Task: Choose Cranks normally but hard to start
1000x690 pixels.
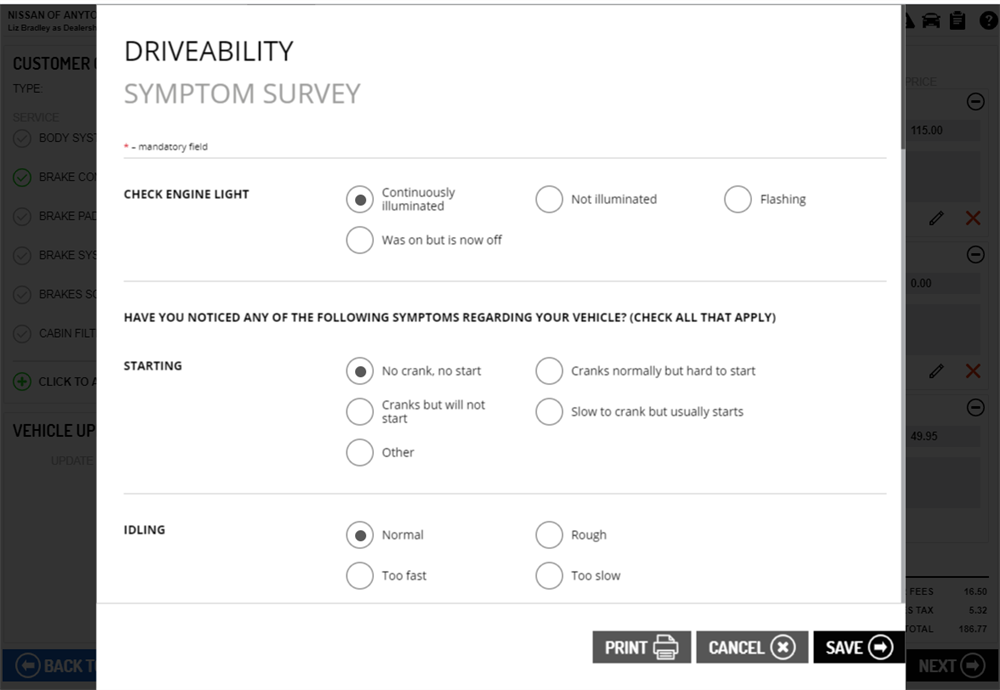Action: (549, 371)
